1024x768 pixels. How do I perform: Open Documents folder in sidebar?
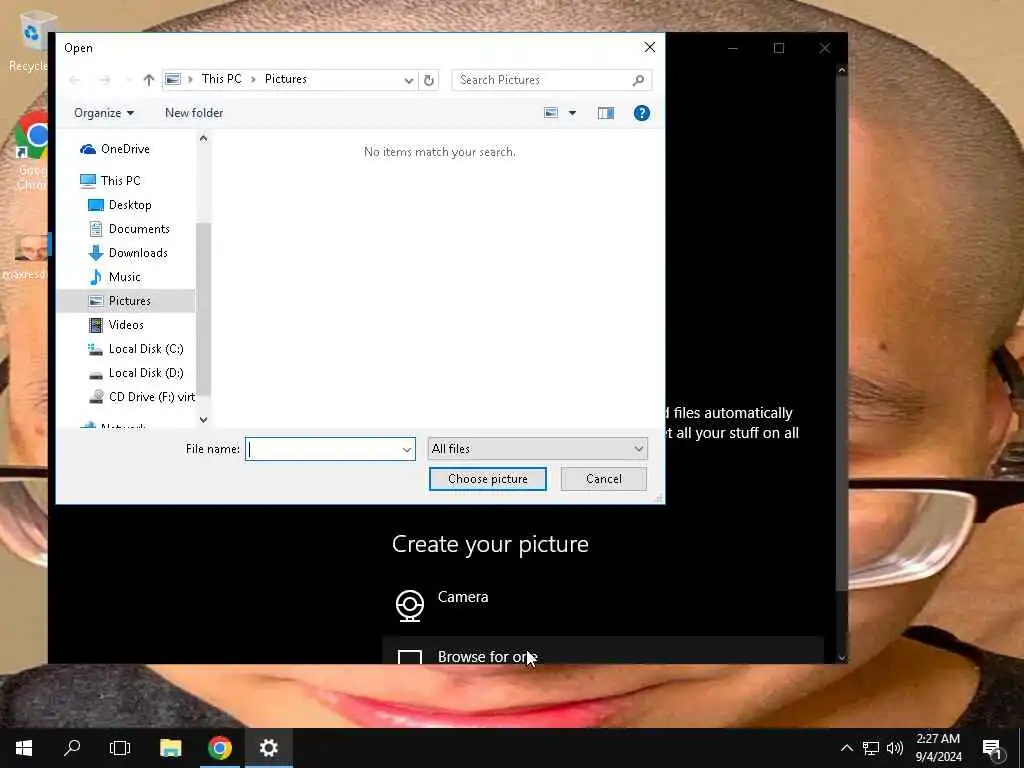click(x=139, y=229)
